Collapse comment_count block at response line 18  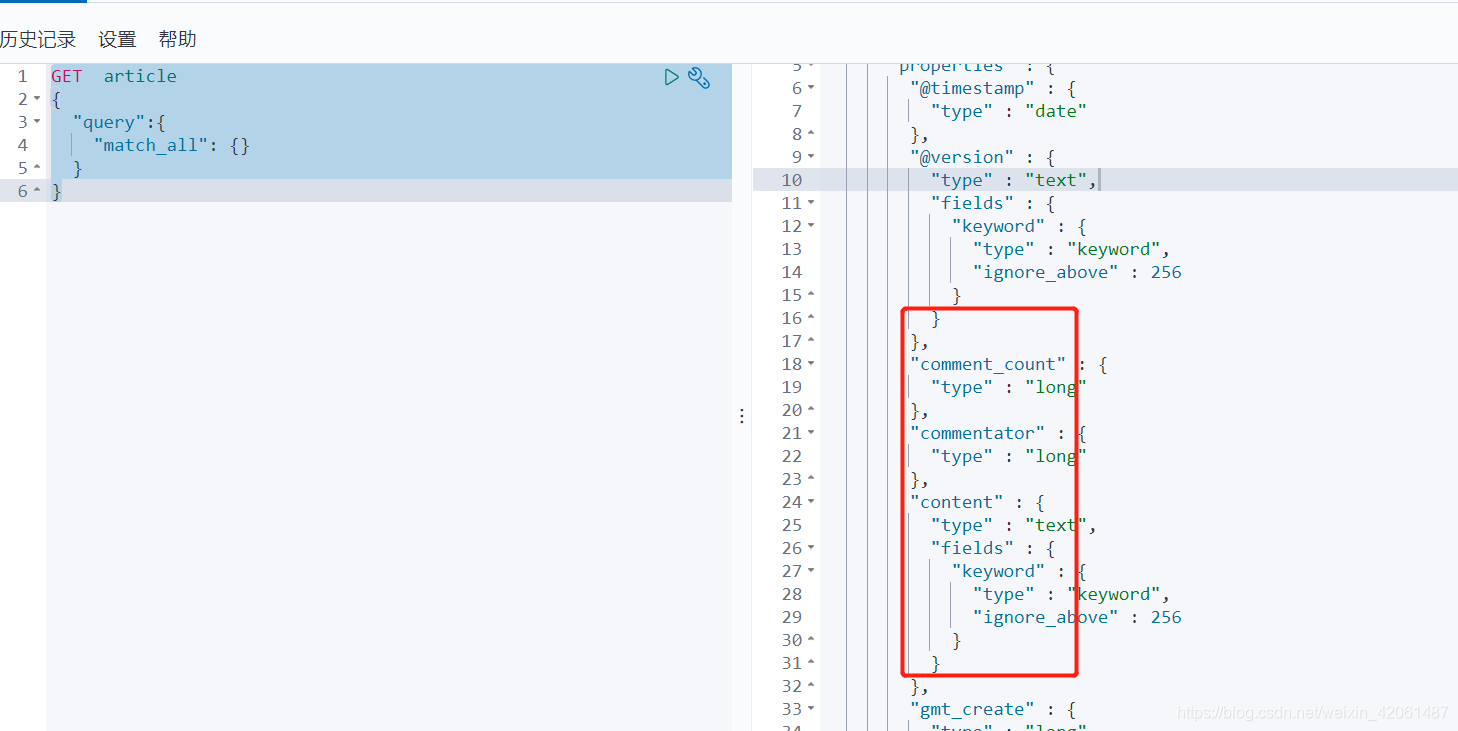(811, 364)
